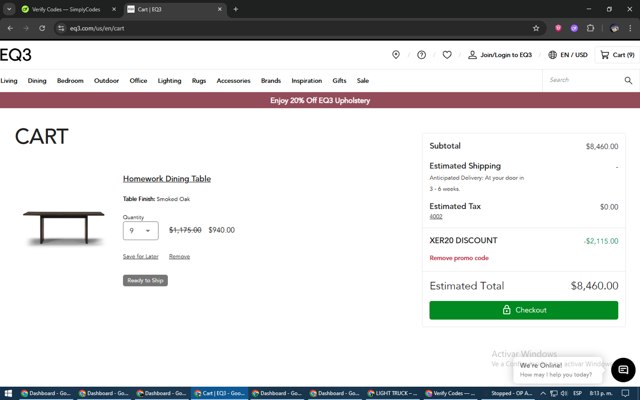
Task: Click the taskbar clock 8:13 p. m.
Action: [601, 393]
